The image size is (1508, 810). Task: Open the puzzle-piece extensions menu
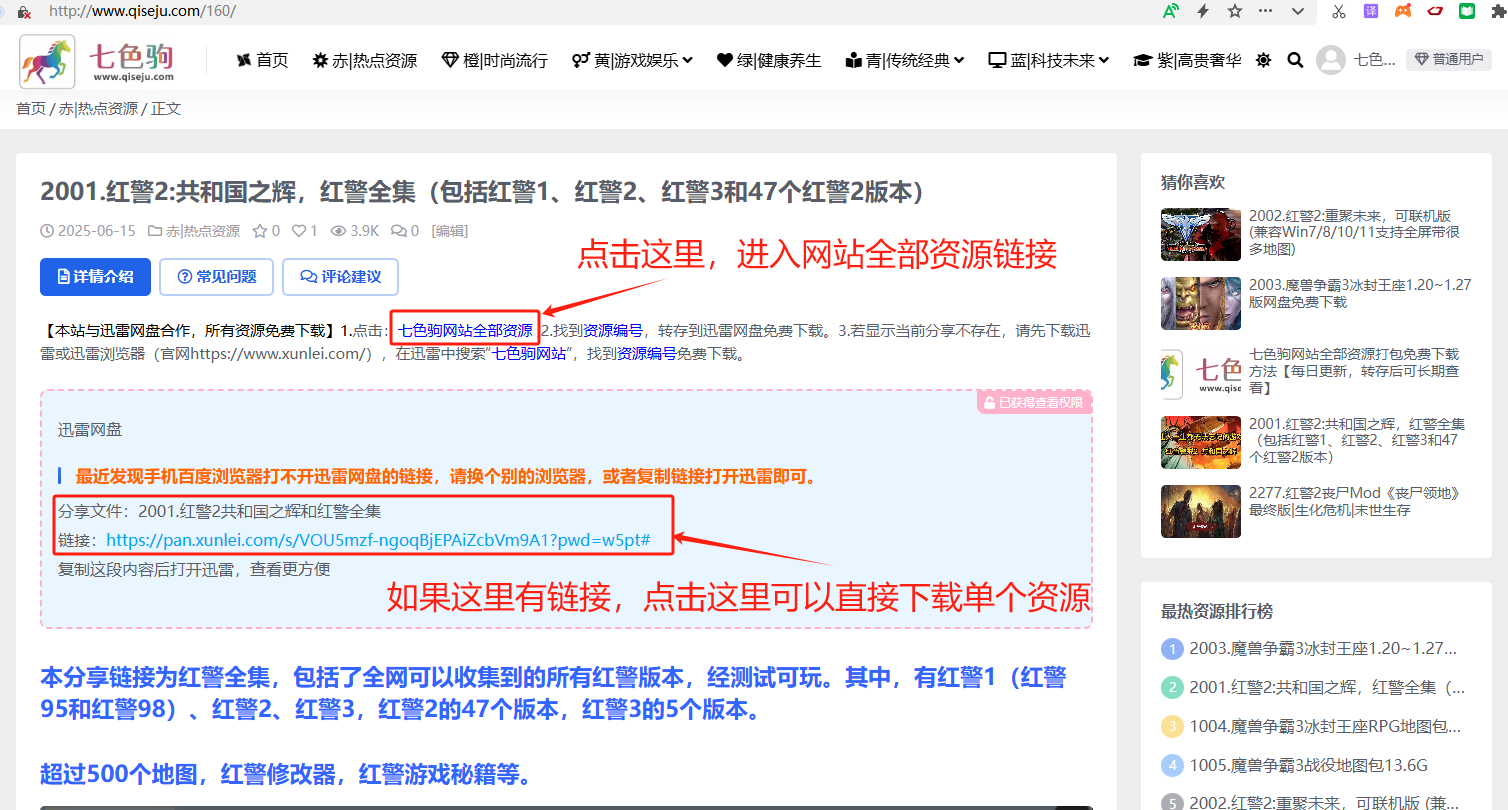click(1497, 11)
